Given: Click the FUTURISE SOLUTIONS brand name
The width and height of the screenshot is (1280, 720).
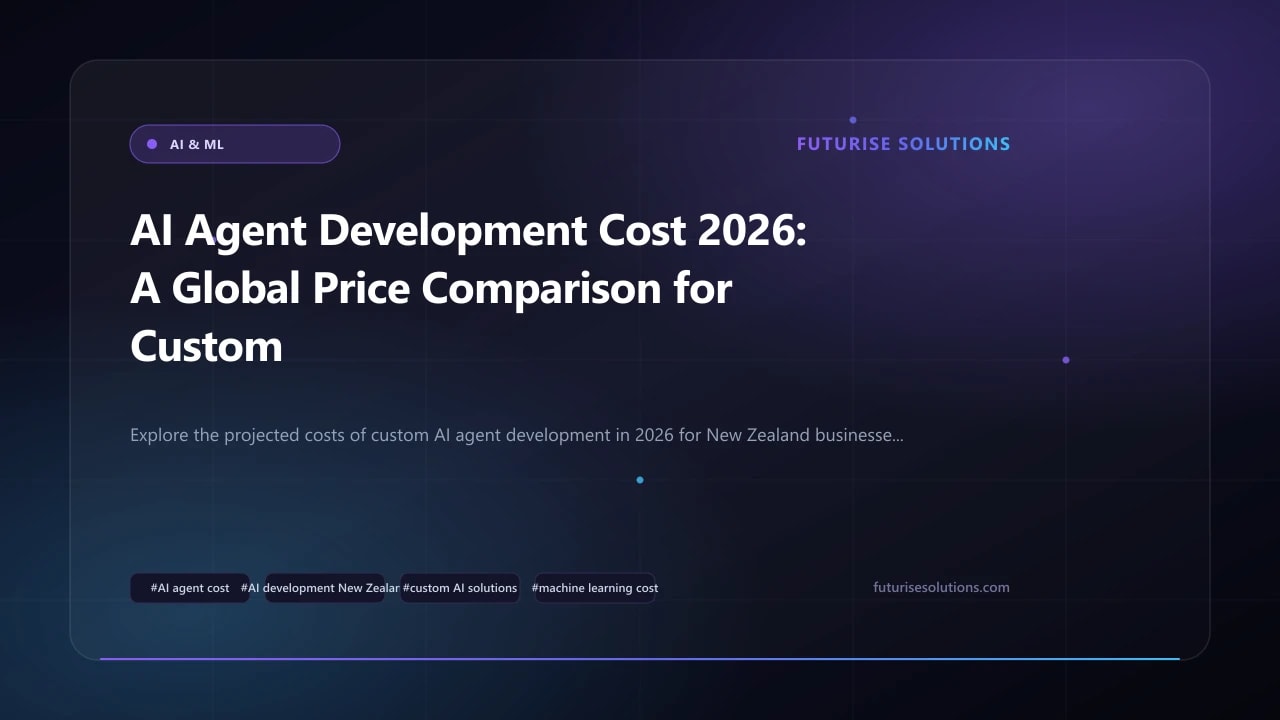Looking at the screenshot, I should [903, 144].
